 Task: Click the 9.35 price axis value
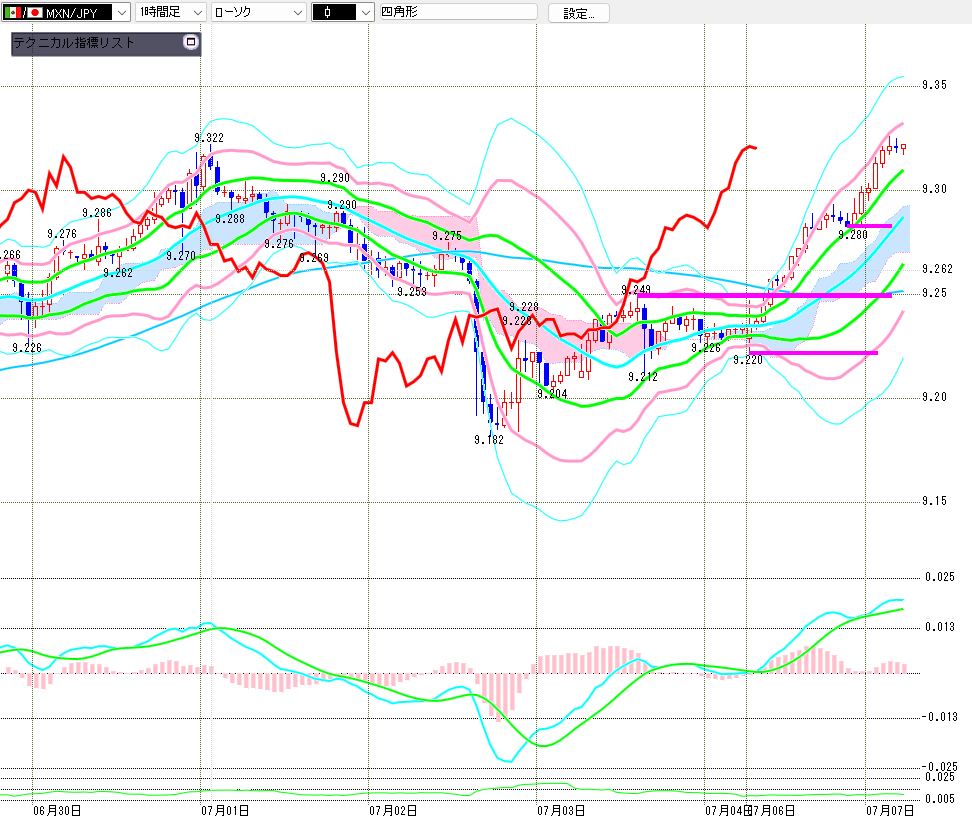point(934,86)
